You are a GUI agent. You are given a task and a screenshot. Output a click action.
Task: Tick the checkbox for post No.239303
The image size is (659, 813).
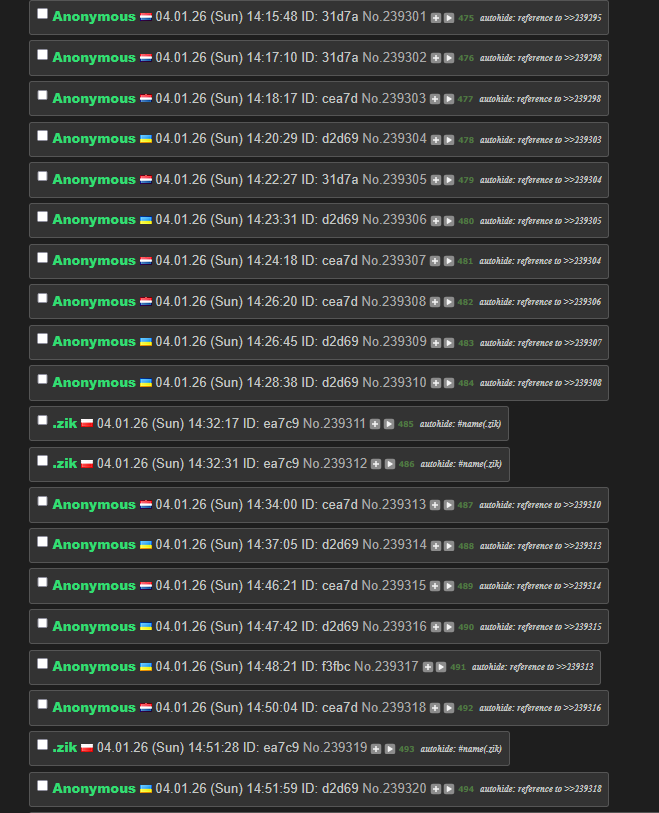point(43,95)
